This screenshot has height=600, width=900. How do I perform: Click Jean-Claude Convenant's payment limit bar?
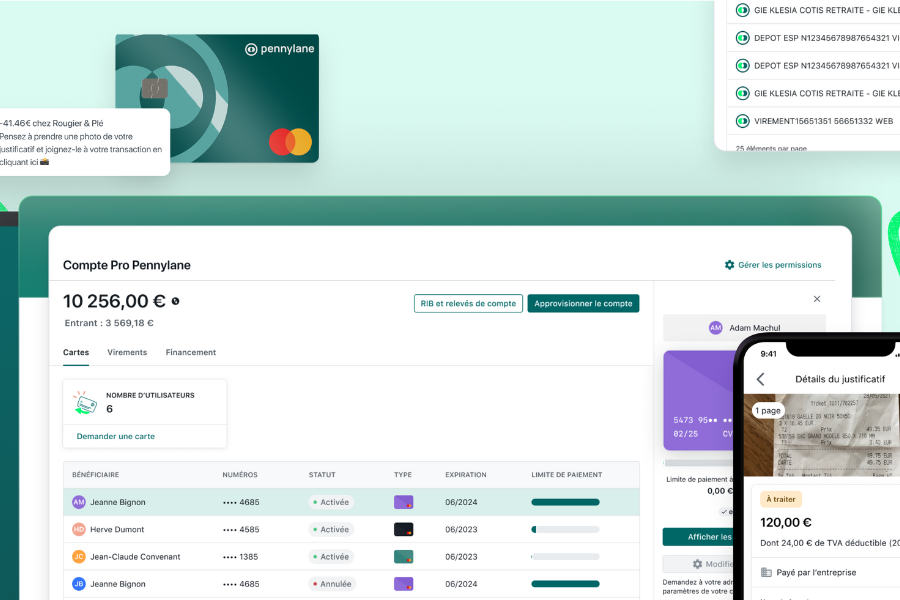coord(565,556)
